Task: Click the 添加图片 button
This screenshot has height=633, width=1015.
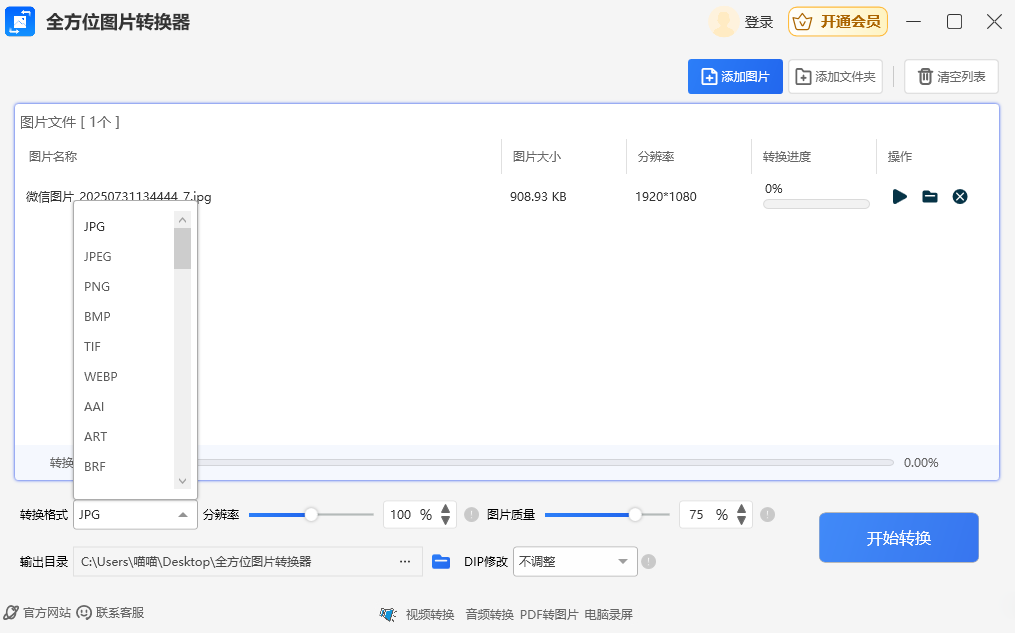Action: pyautogui.click(x=735, y=77)
